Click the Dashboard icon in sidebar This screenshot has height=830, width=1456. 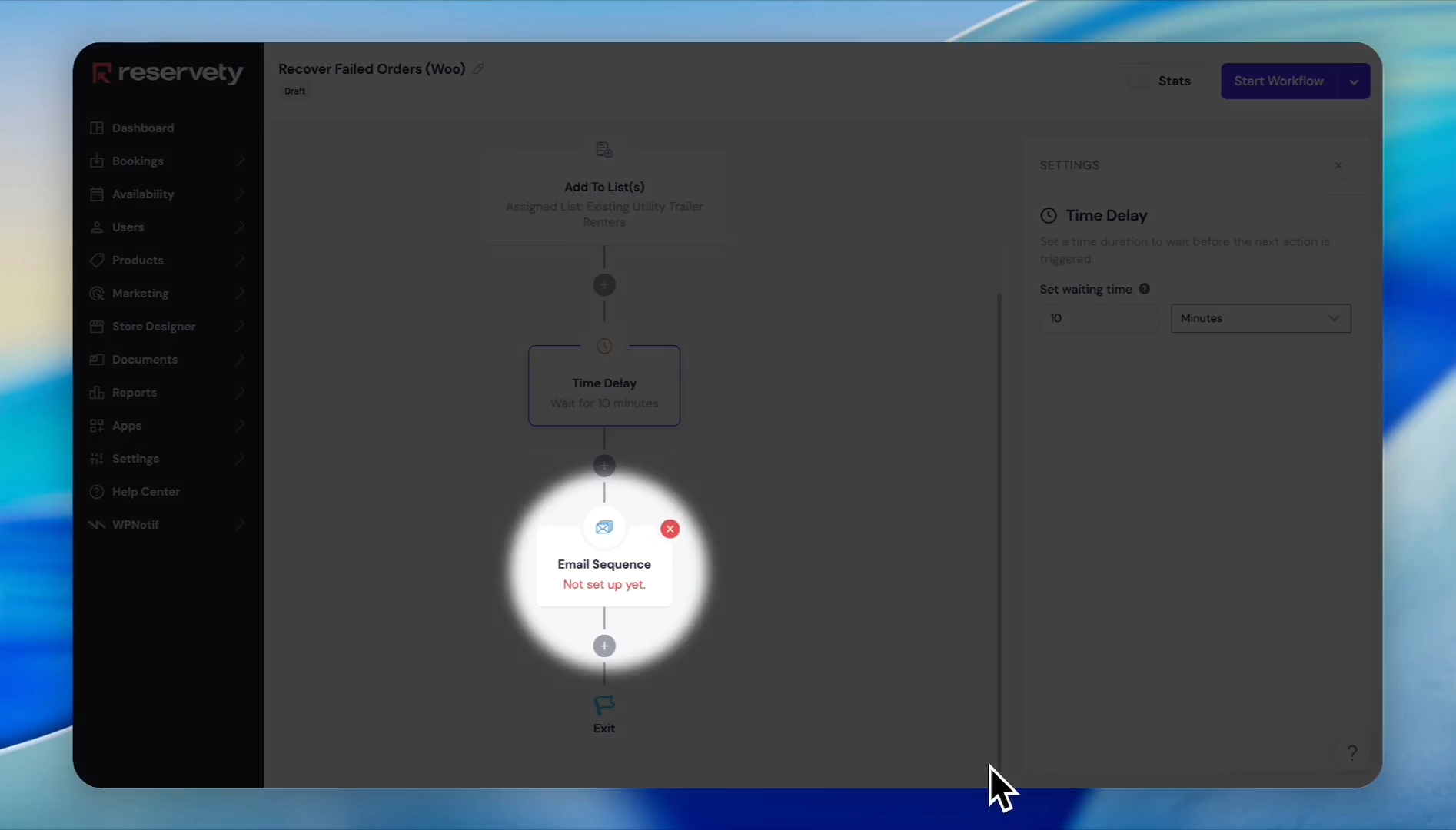97,128
